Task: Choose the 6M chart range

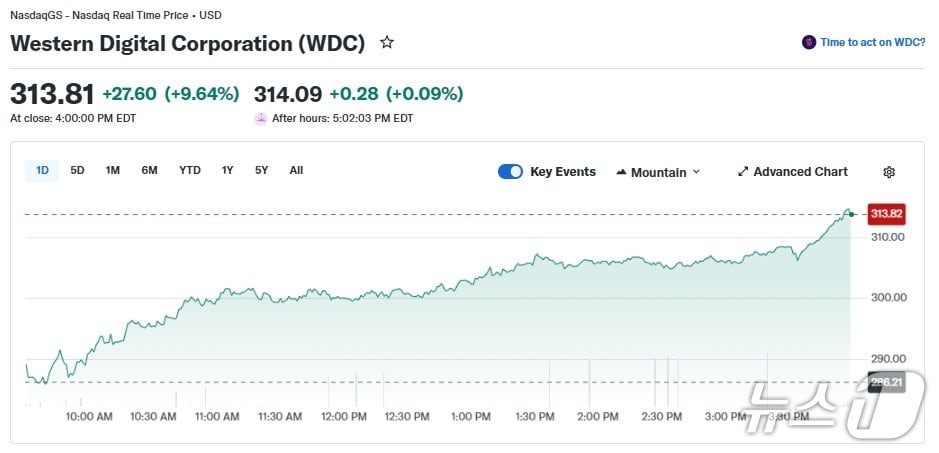Action: pos(149,170)
